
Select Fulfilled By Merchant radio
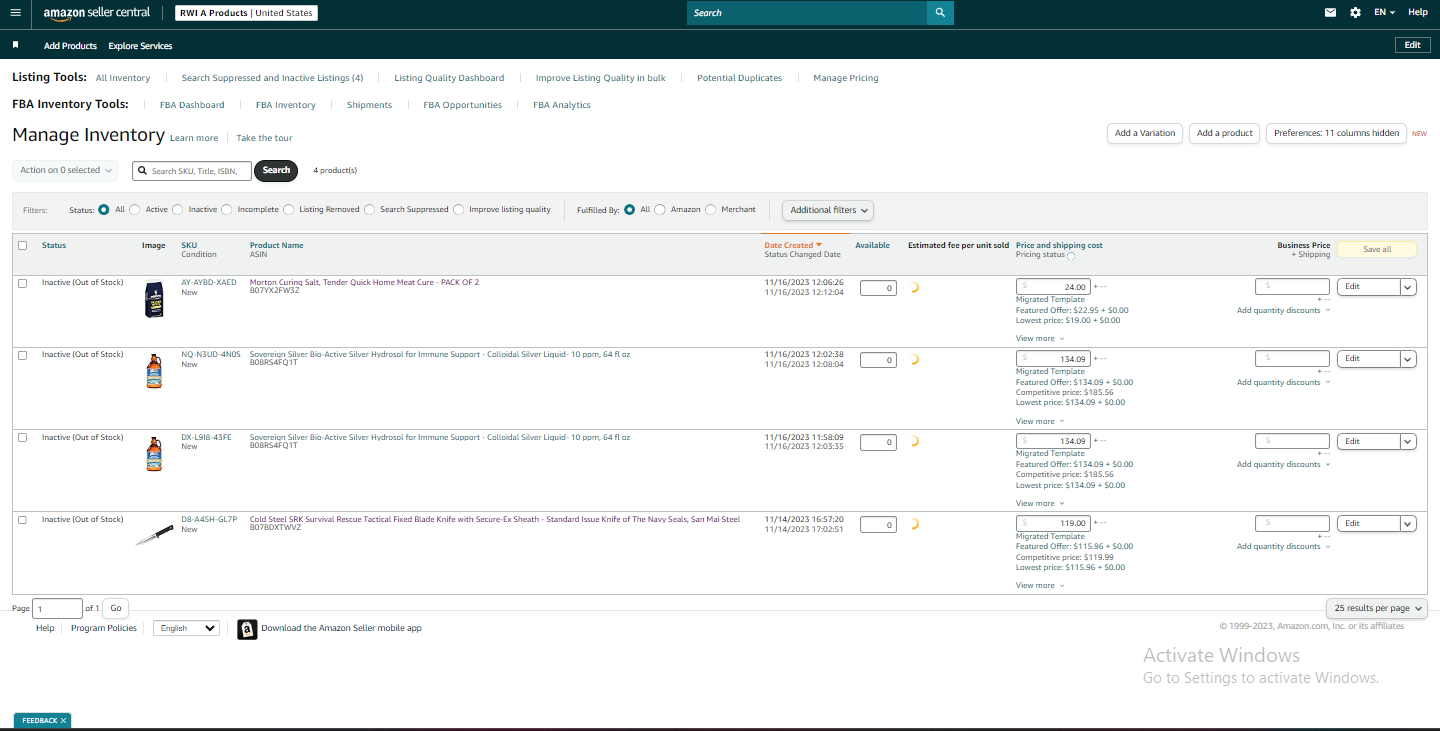point(711,210)
